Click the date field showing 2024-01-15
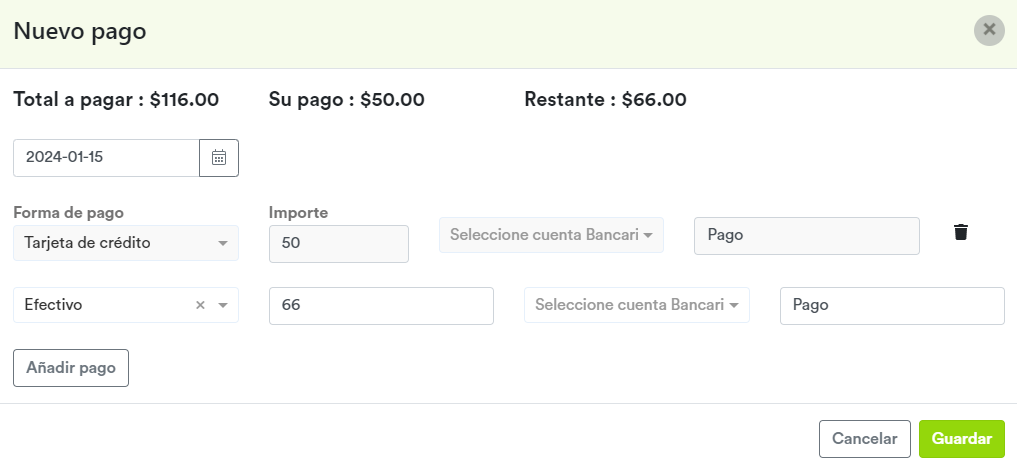 (106, 158)
